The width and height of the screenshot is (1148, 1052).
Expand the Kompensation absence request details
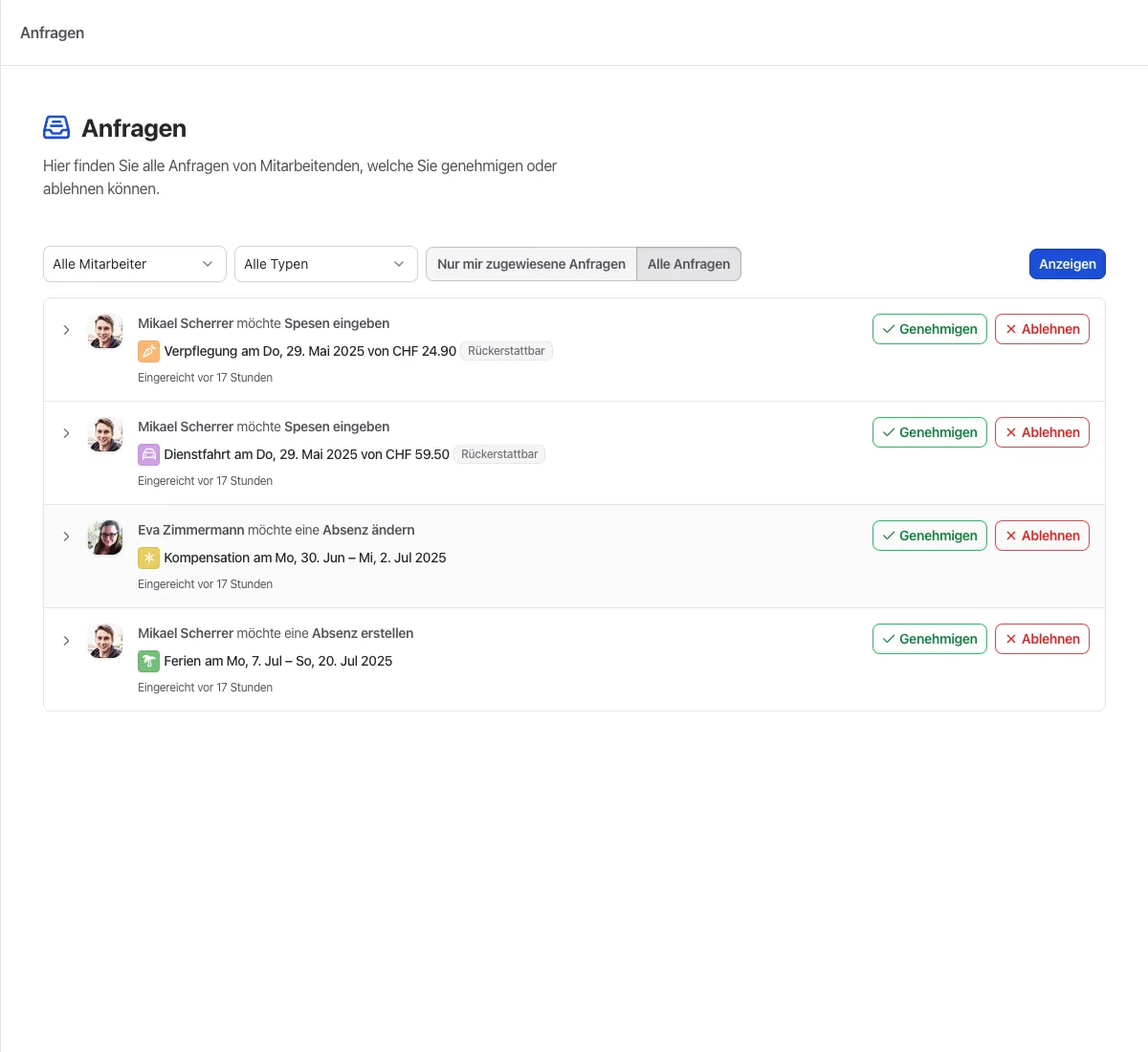[66, 537]
